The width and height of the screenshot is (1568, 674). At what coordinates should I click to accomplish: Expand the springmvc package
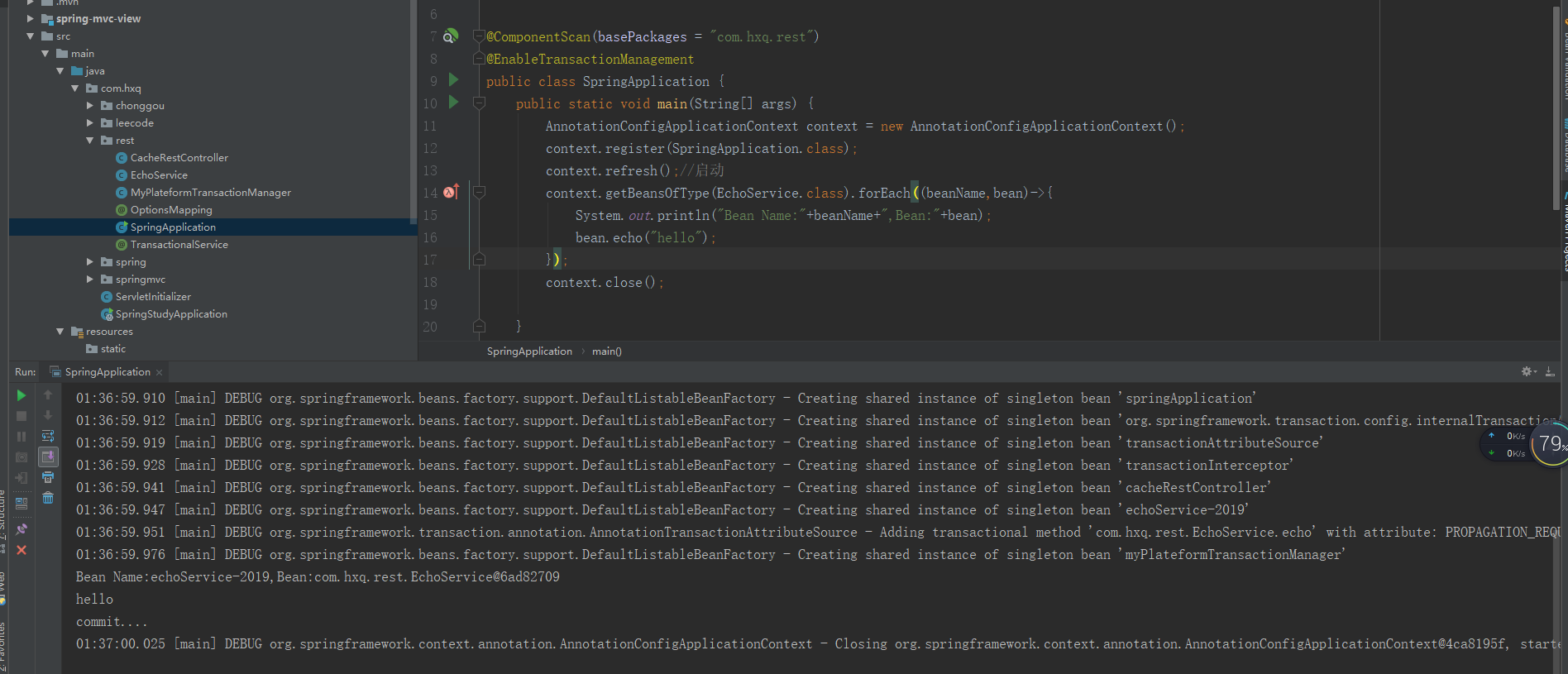coord(90,279)
